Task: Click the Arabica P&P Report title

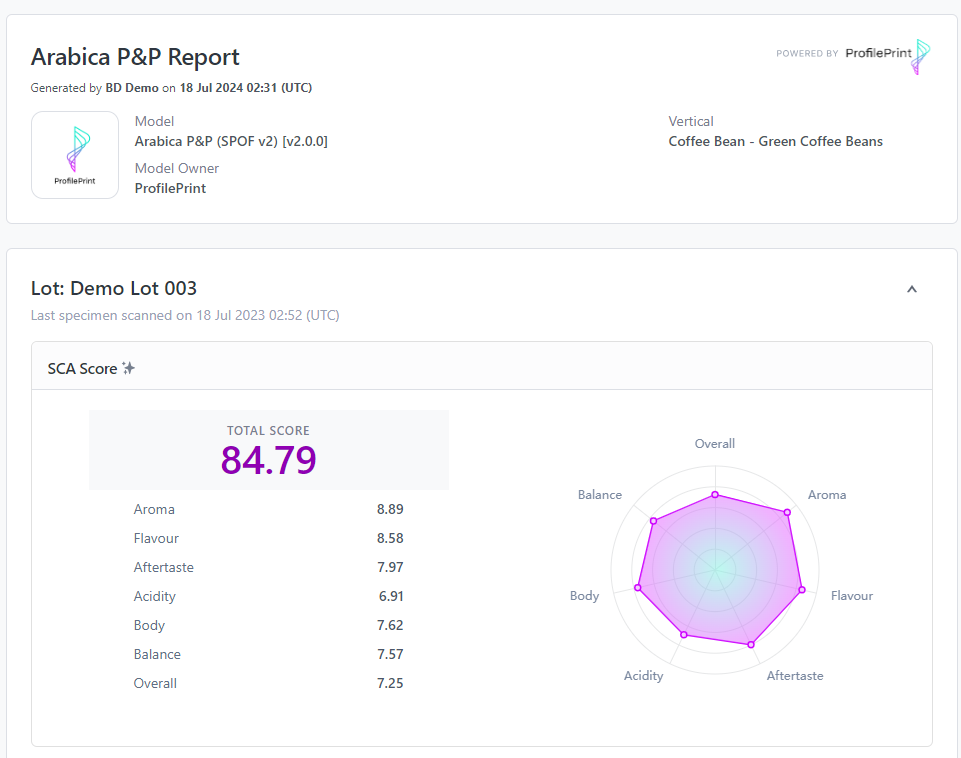Action: (x=135, y=57)
